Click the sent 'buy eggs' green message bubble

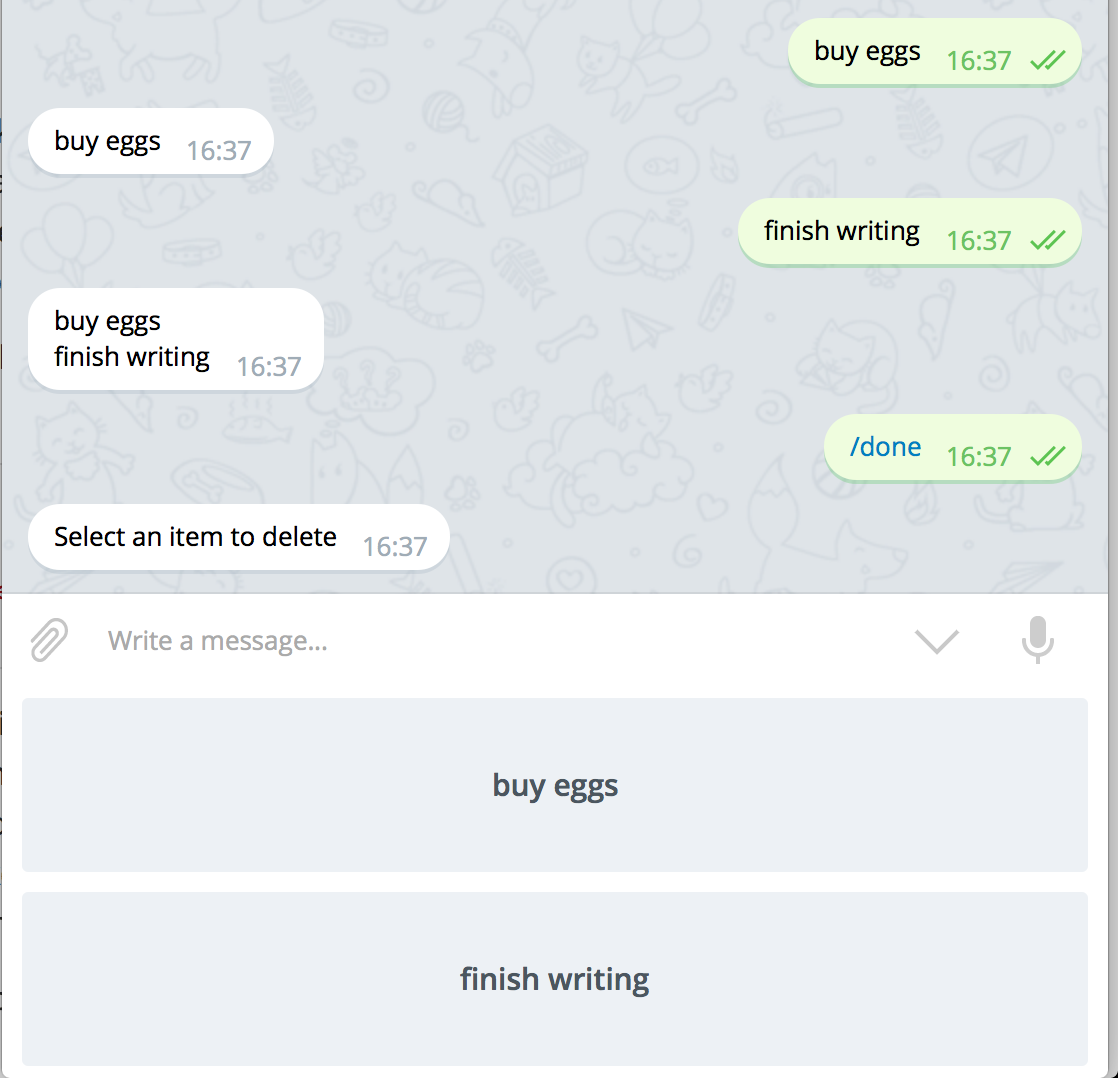(867, 51)
